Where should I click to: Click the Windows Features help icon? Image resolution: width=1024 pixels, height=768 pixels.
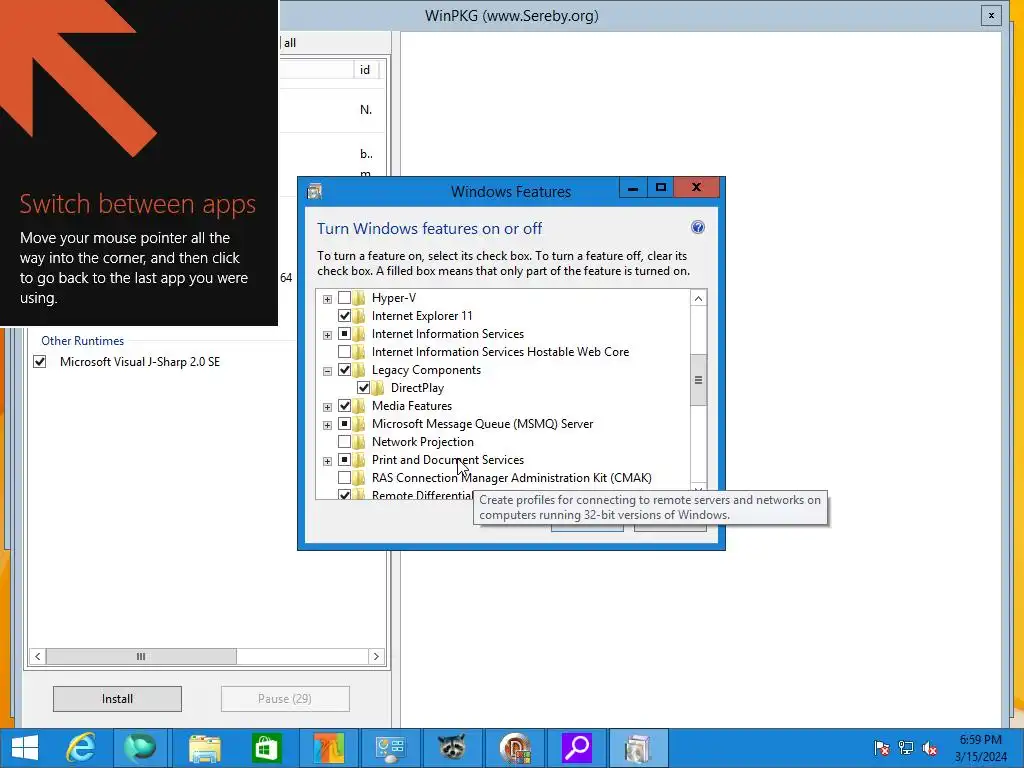click(697, 227)
